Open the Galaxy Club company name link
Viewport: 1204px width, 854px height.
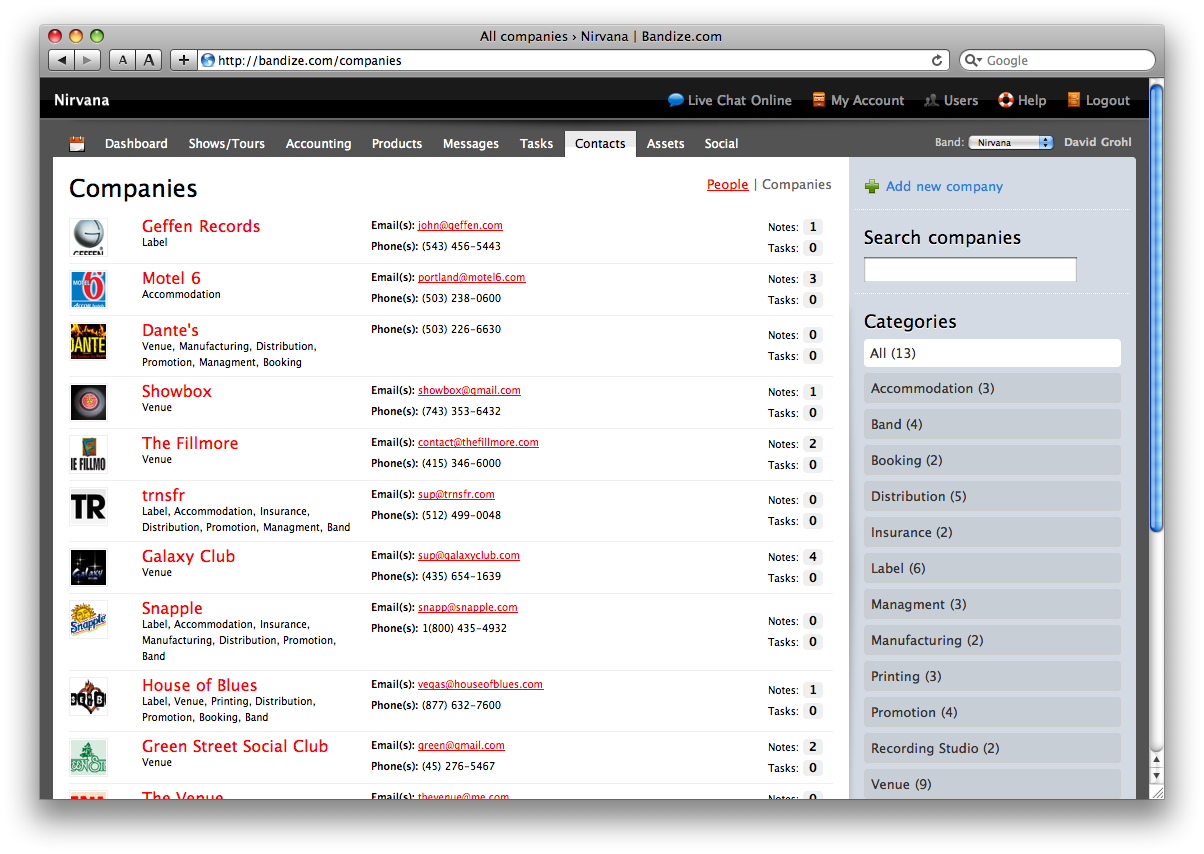click(188, 556)
